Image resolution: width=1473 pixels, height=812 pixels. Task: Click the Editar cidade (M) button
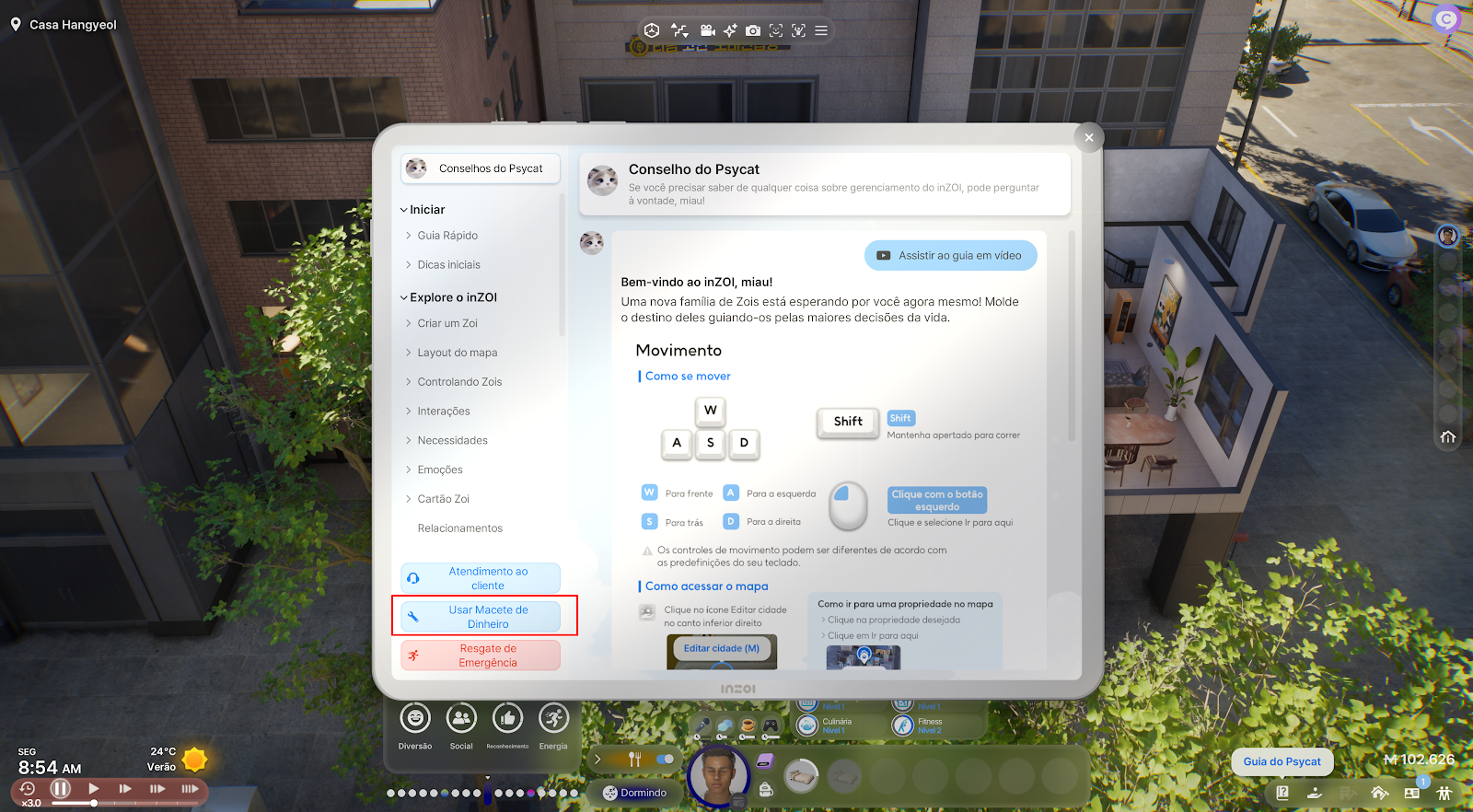click(722, 648)
